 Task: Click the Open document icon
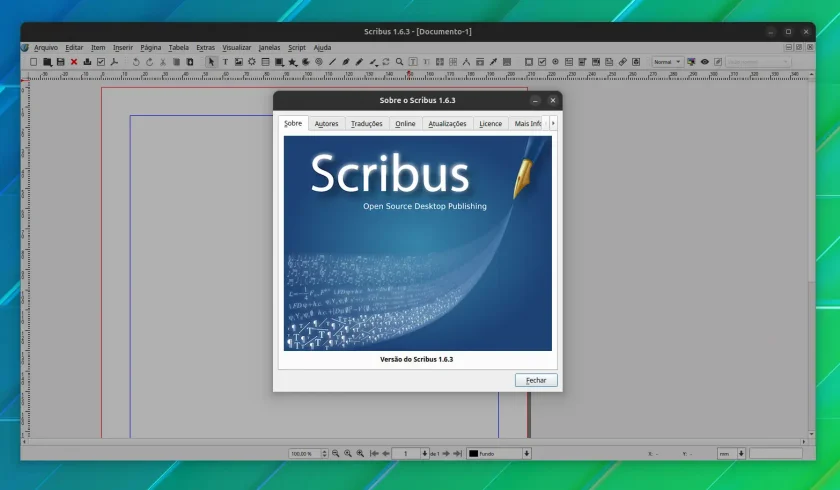coord(47,62)
